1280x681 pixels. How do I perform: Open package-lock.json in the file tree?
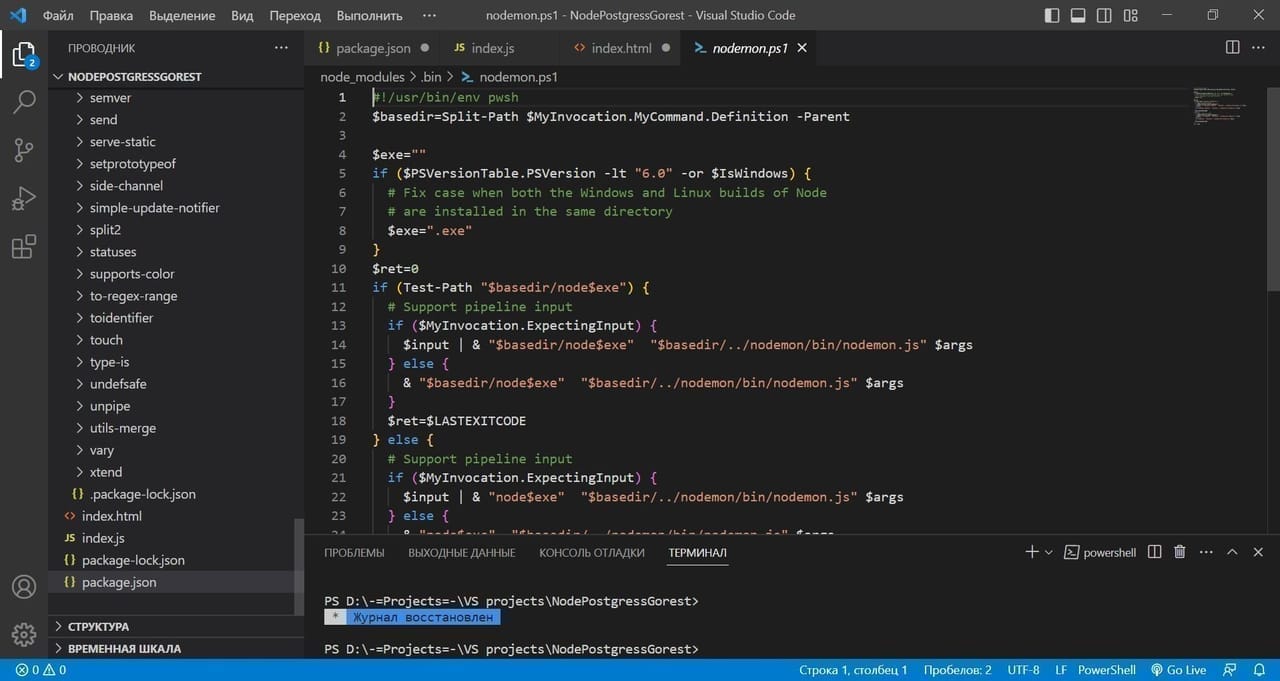click(x=133, y=560)
